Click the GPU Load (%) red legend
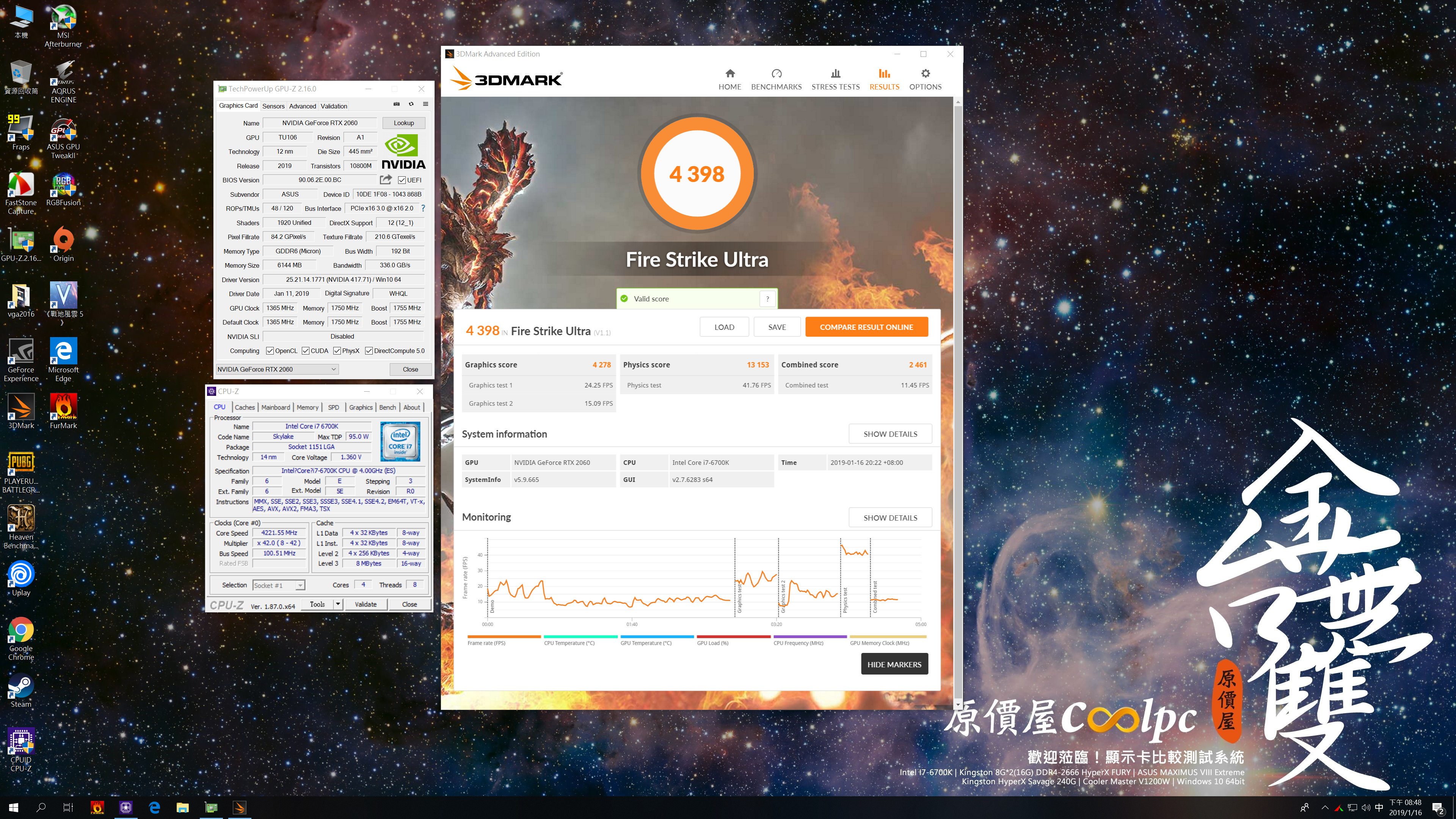This screenshot has width=1456, height=819. [733, 640]
